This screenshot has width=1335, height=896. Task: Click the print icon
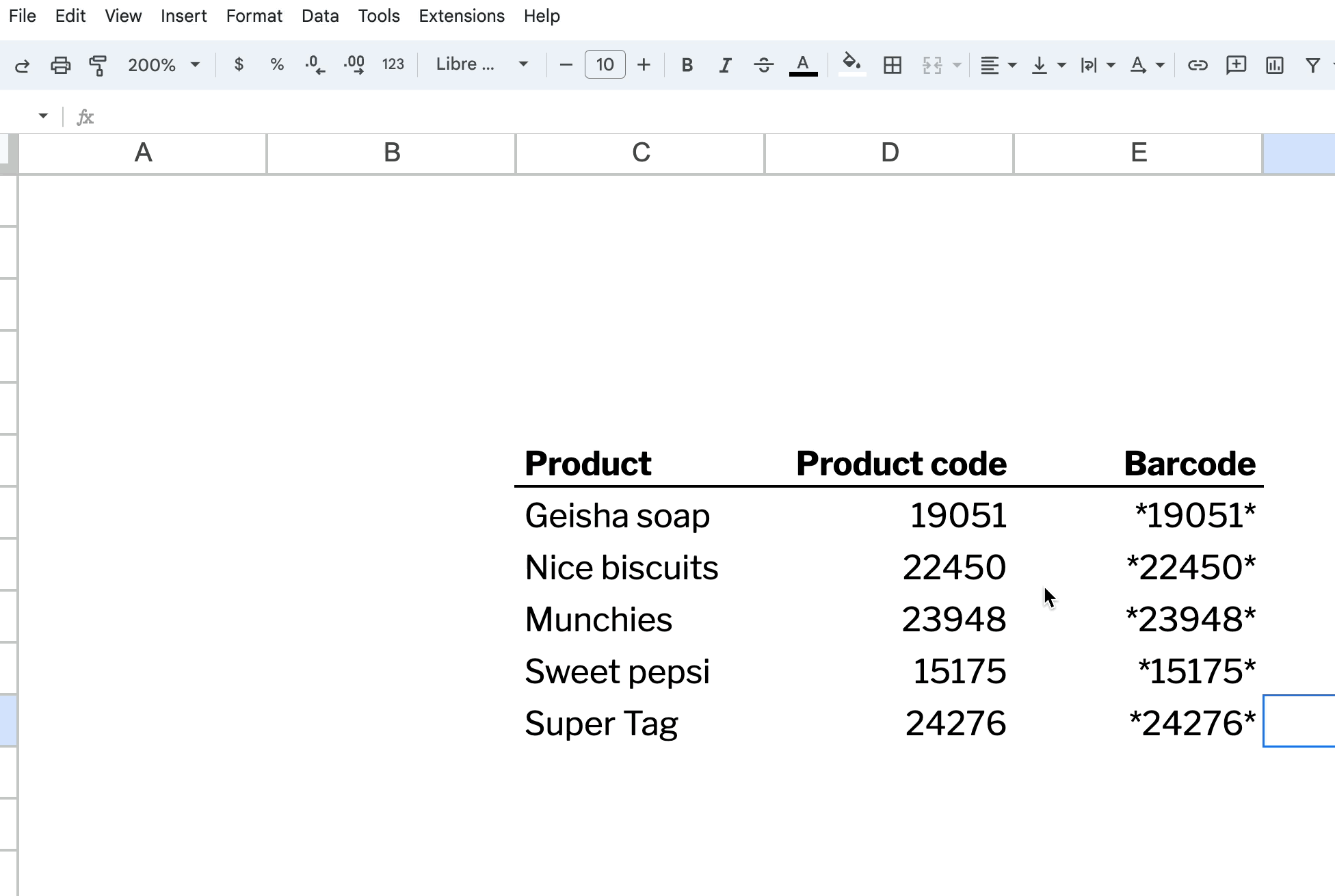coord(60,65)
